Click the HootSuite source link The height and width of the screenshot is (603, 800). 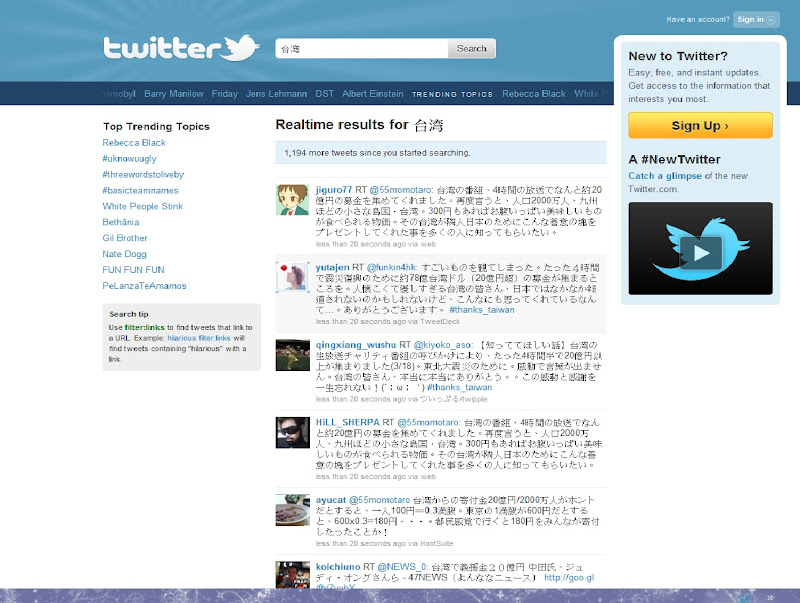437,543
